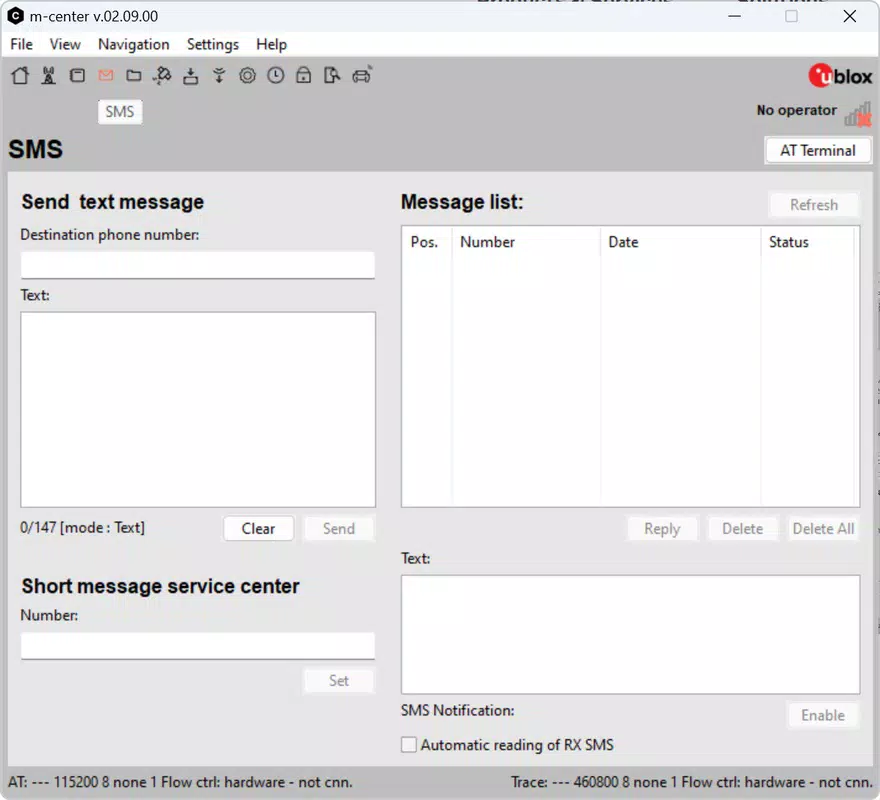Click the clock toolbar icon
880x800 pixels.
click(276, 75)
